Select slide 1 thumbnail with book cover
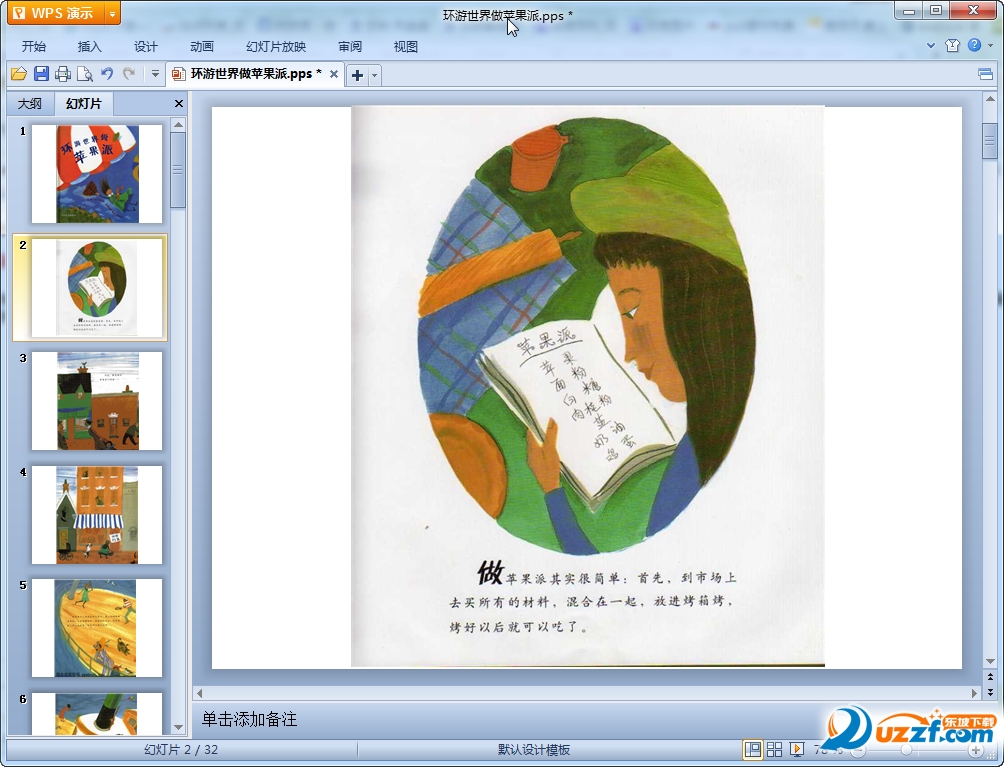This screenshot has height=767, width=1004. (x=97, y=174)
